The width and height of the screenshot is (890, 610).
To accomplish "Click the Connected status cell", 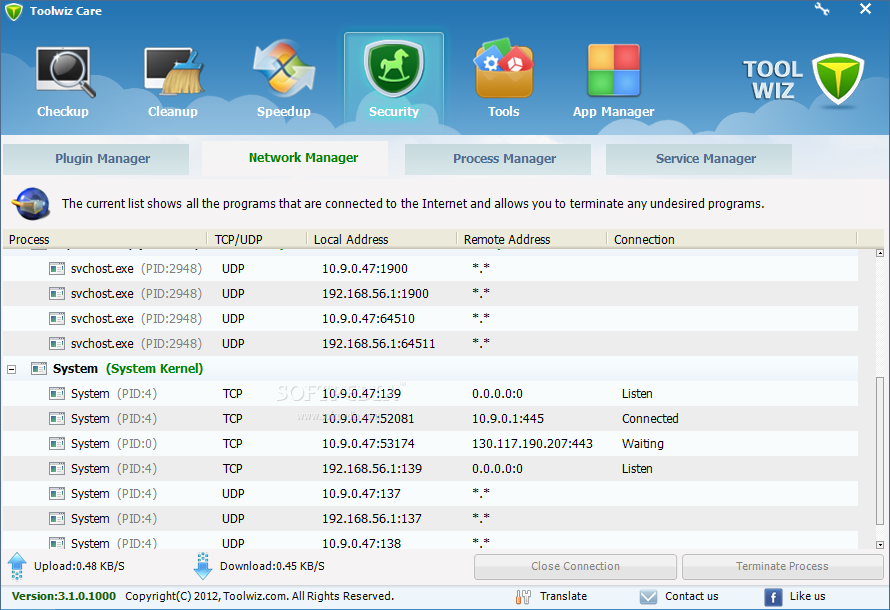I will click(x=650, y=419).
